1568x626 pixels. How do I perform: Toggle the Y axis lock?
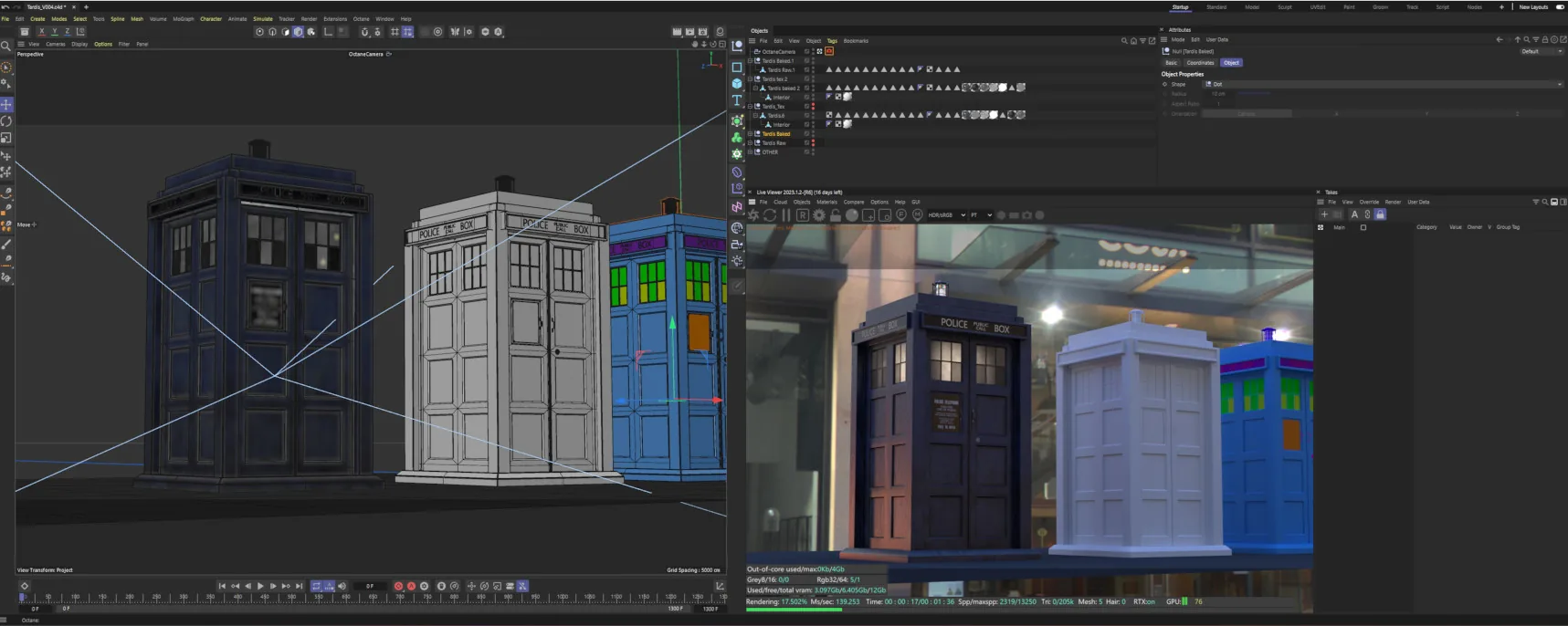pyautogui.click(x=54, y=32)
